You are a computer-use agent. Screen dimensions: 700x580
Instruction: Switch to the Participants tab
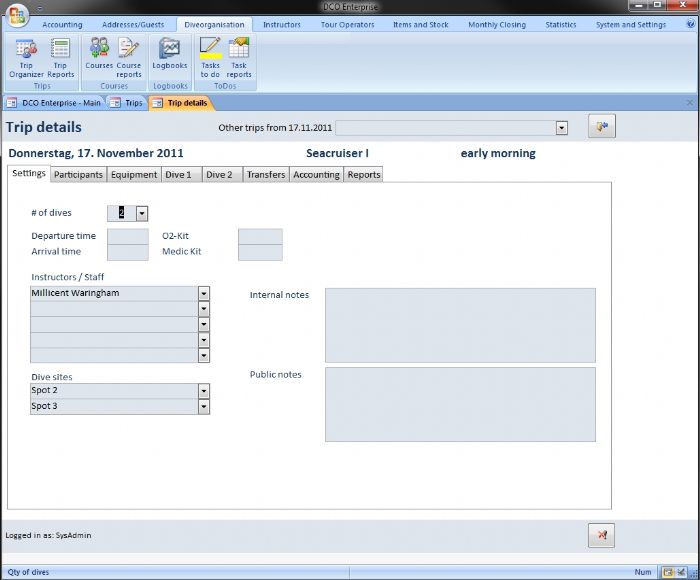pos(78,175)
